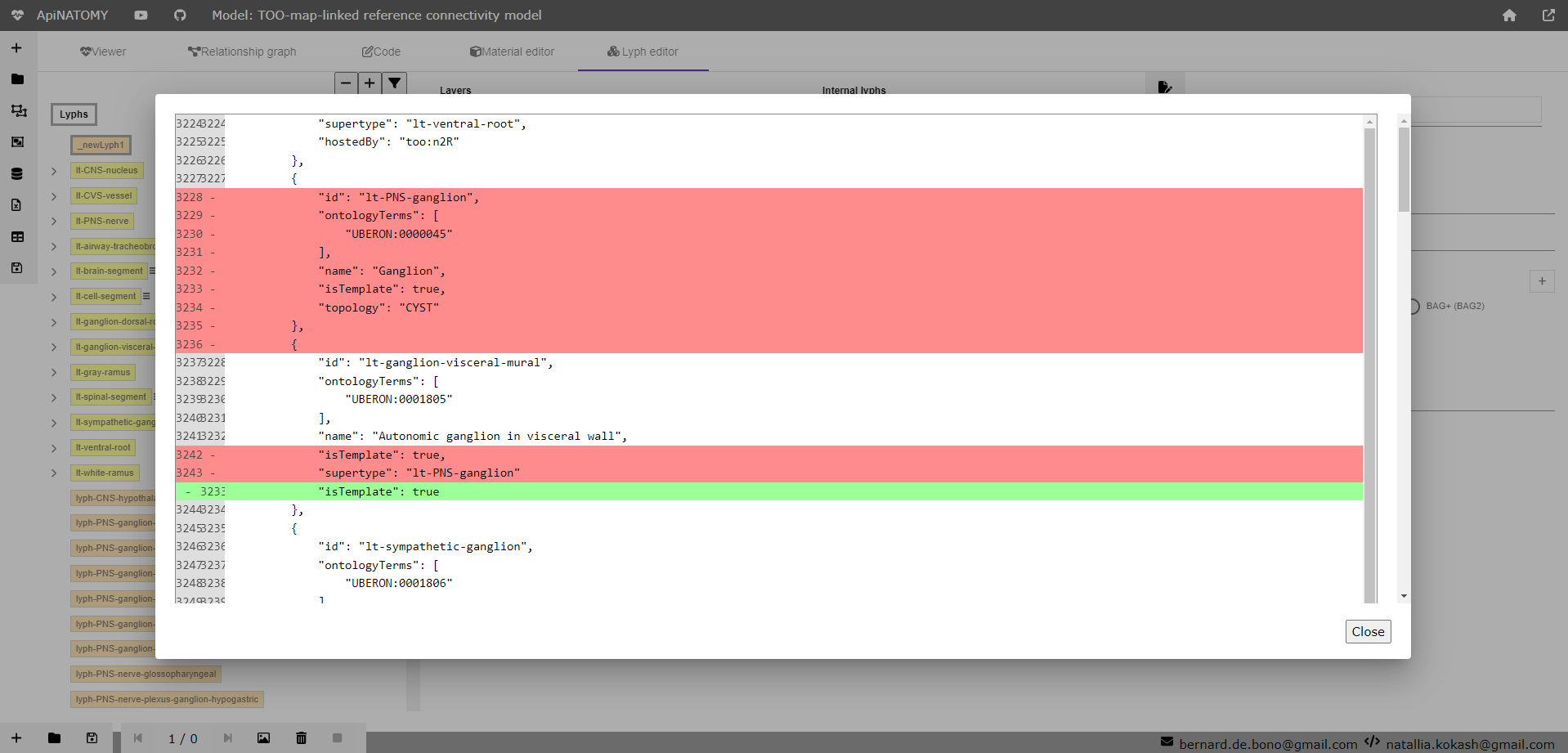Click the filter funnel icon button
This screenshot has height=753, width=1568.
(x=395, y=83)
